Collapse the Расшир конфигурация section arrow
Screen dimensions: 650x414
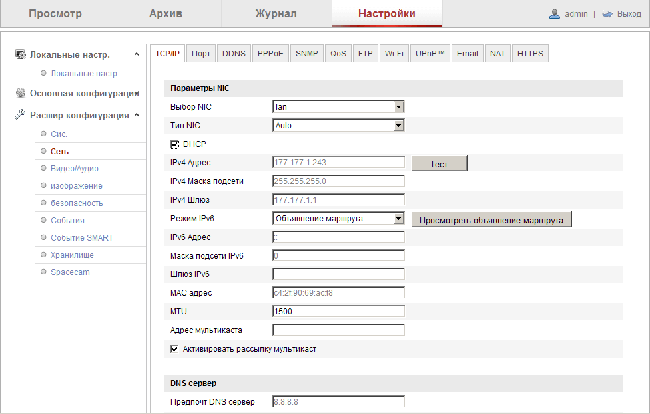click(137, 115)
